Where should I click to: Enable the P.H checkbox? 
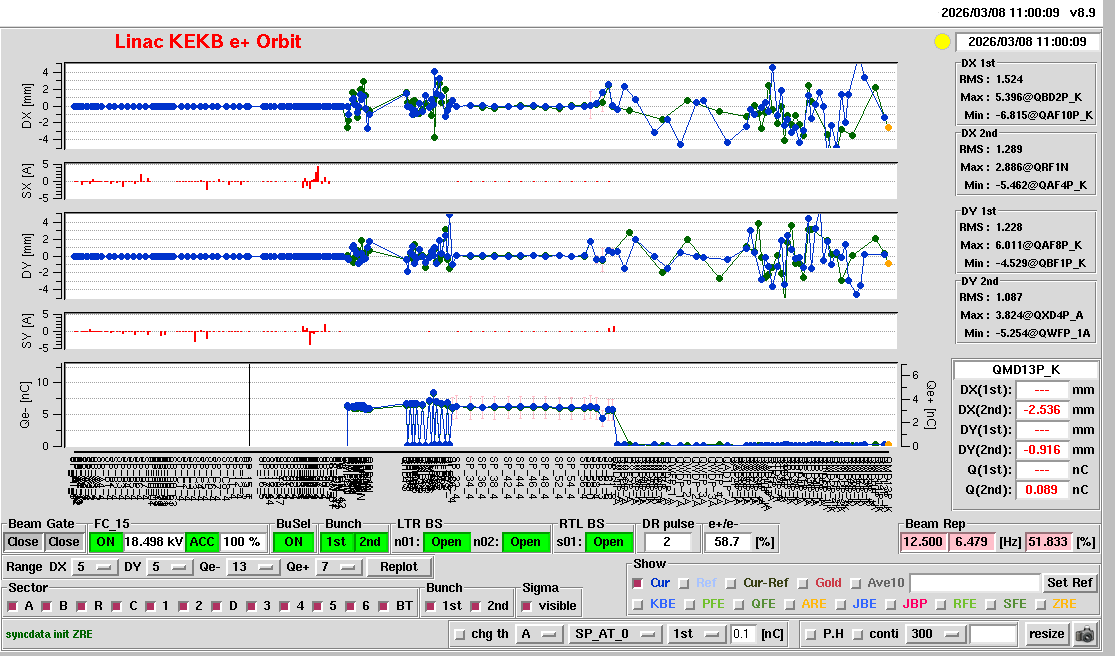(x=811, y=634)
